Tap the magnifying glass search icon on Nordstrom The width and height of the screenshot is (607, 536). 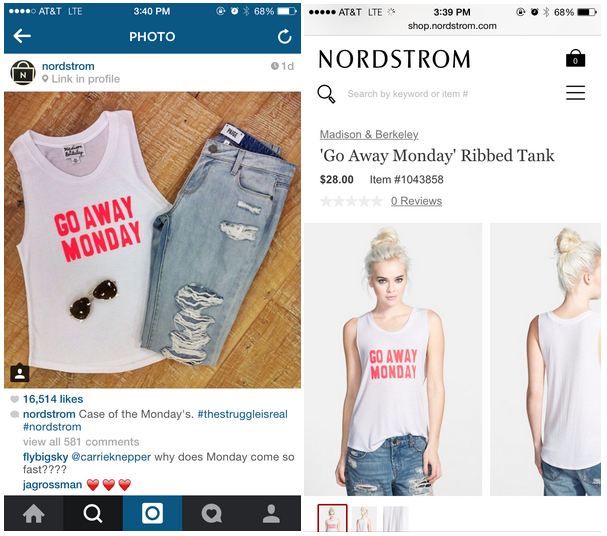click(x=326, y=94)
